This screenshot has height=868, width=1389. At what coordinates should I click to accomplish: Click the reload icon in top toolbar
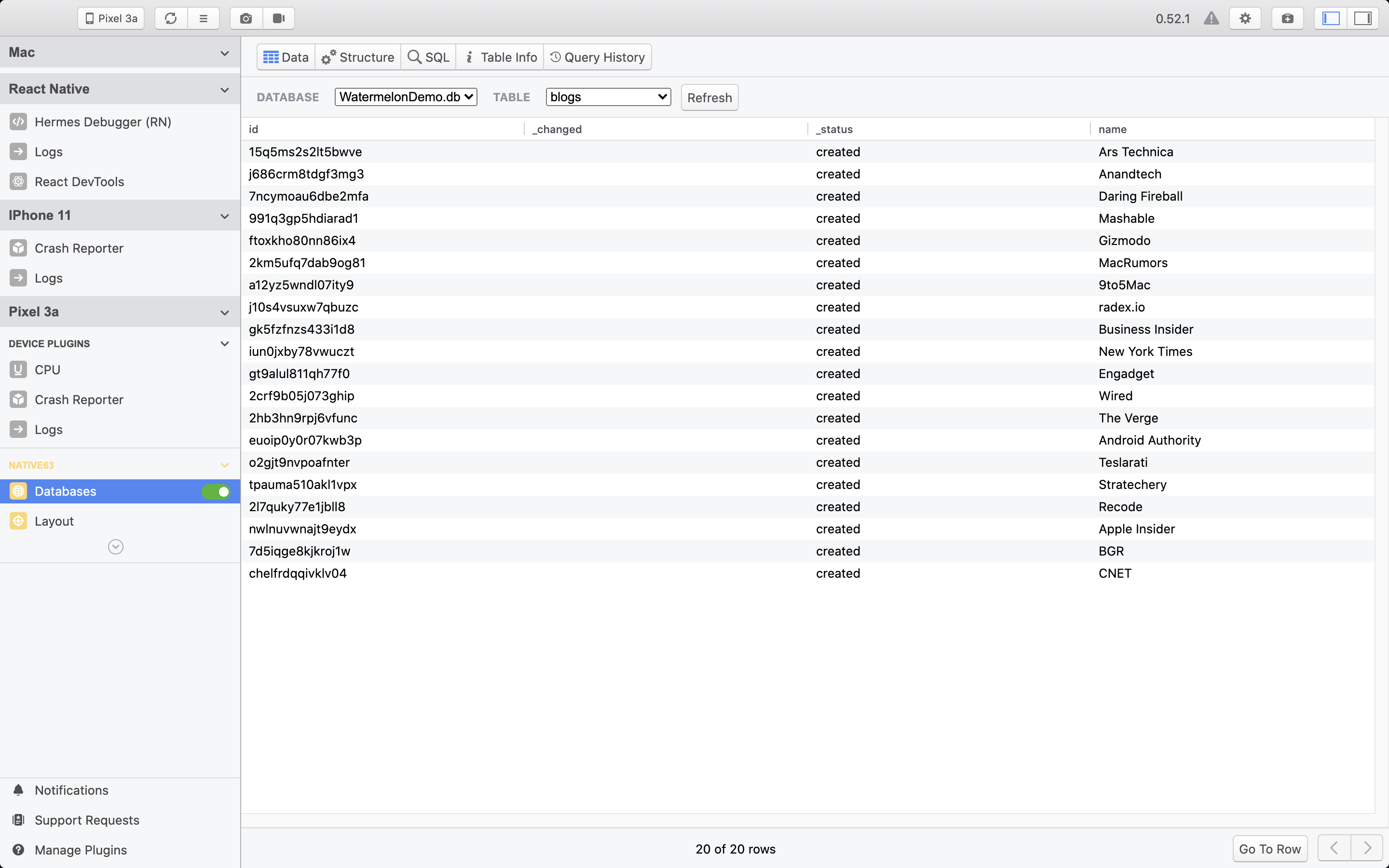[x=170, y=18]
